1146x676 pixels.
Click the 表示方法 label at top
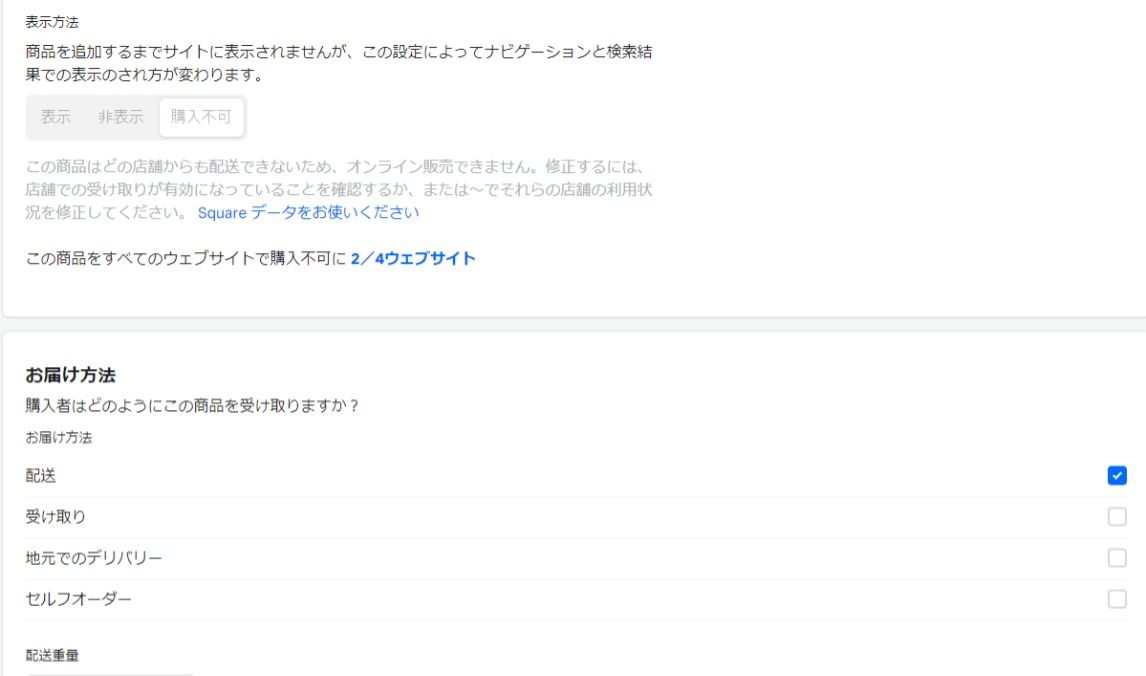coord(54,20)
